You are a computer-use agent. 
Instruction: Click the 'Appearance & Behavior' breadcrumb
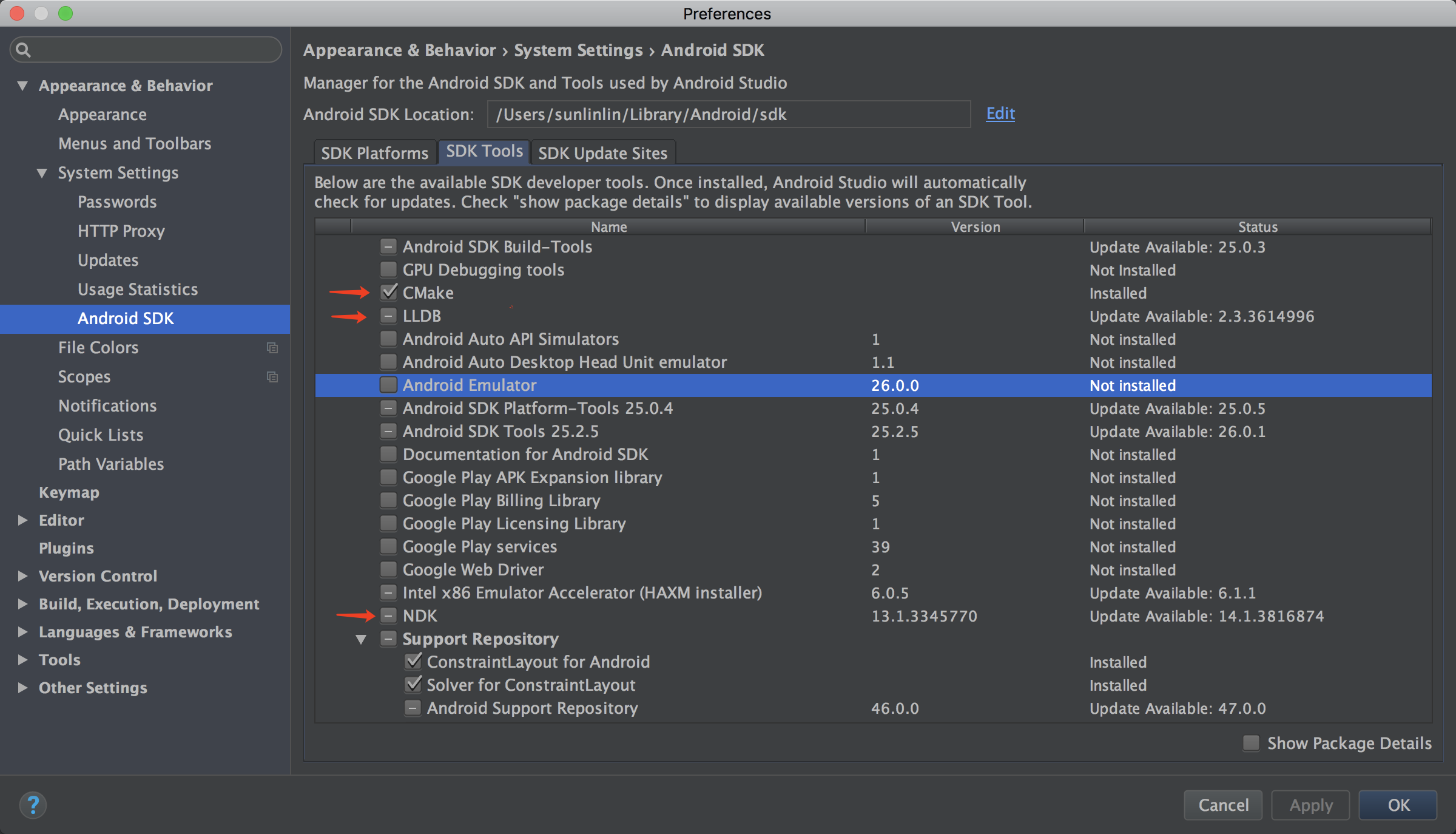pyautogui.click(x=399, y=50)
